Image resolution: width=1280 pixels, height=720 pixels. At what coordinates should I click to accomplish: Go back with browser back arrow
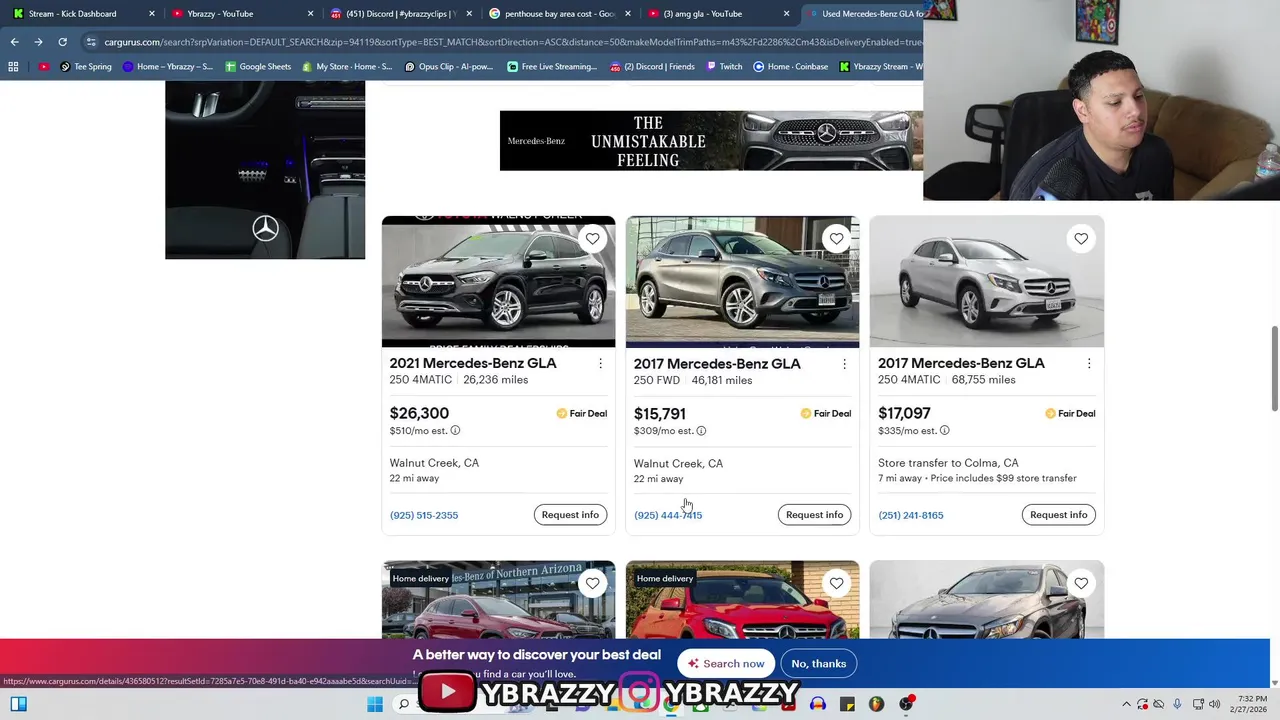(14, 42)
